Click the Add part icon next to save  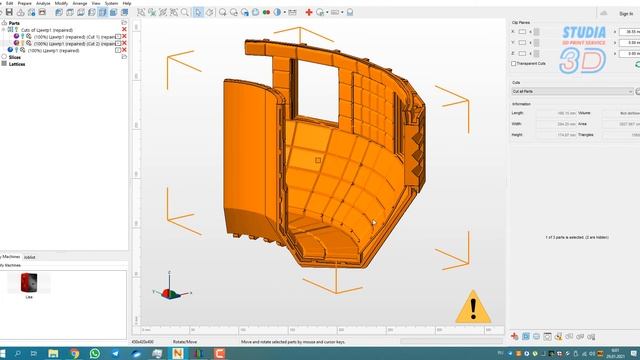coord(20,12)
